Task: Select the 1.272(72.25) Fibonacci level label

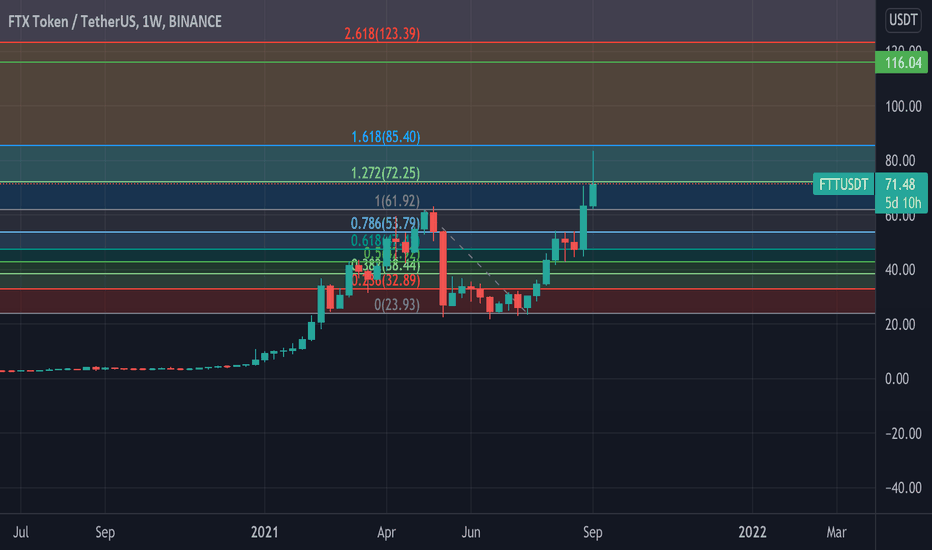Action: [x=386, y=174]
